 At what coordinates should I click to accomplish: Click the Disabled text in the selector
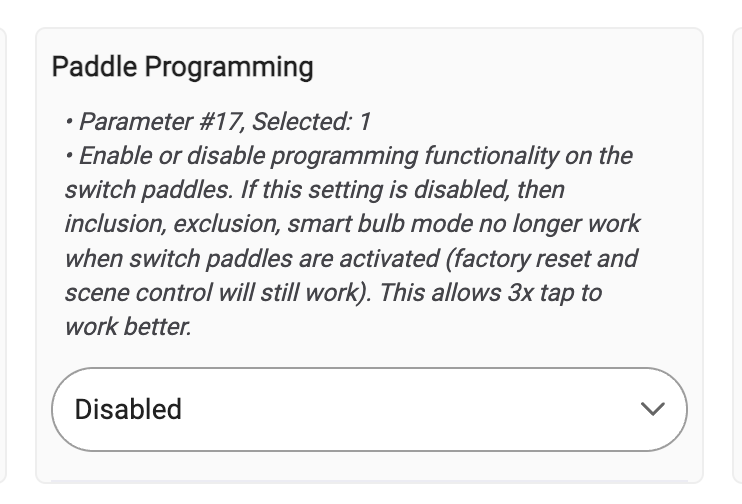[x=128, y=409]
